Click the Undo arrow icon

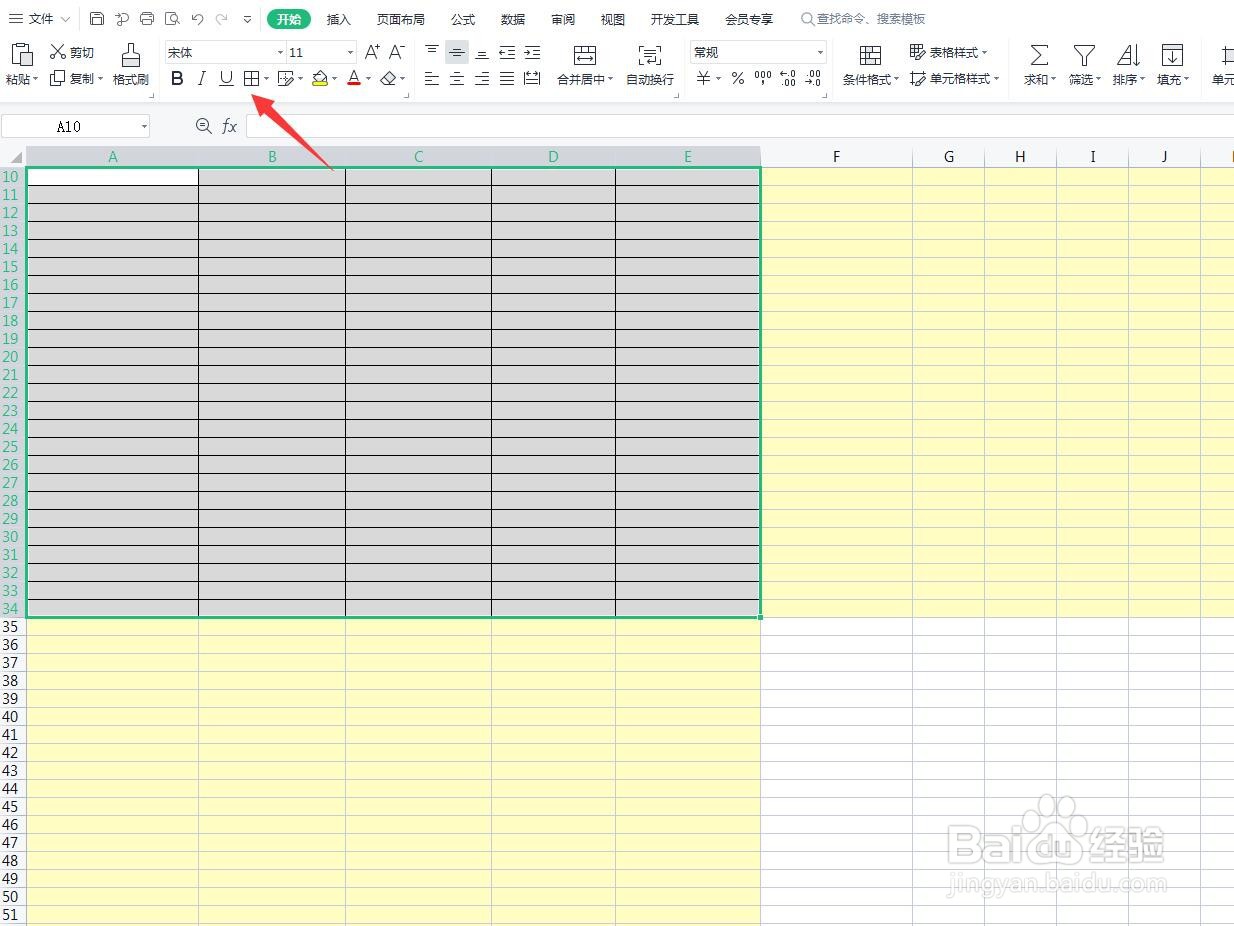pos(197,19)
